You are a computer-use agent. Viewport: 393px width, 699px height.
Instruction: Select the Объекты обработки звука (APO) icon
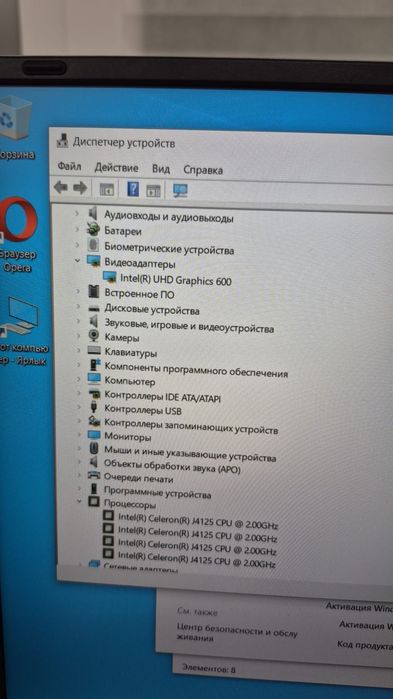94,461
